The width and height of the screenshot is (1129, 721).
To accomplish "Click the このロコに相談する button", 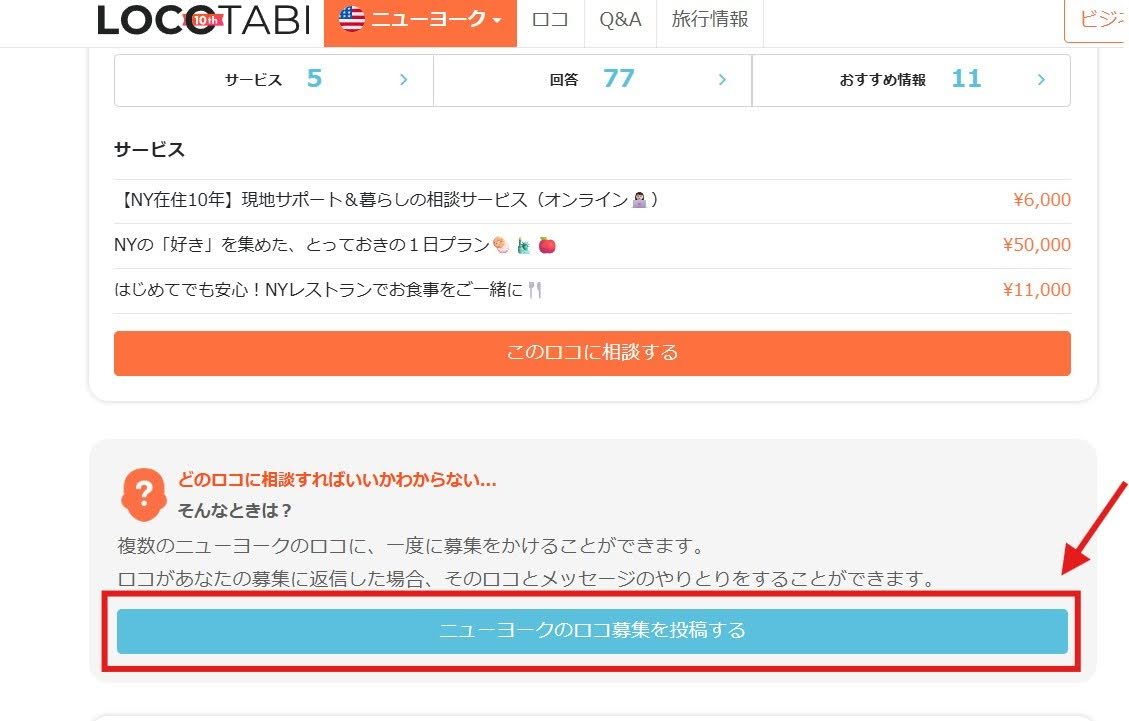I will pos(592,353).
